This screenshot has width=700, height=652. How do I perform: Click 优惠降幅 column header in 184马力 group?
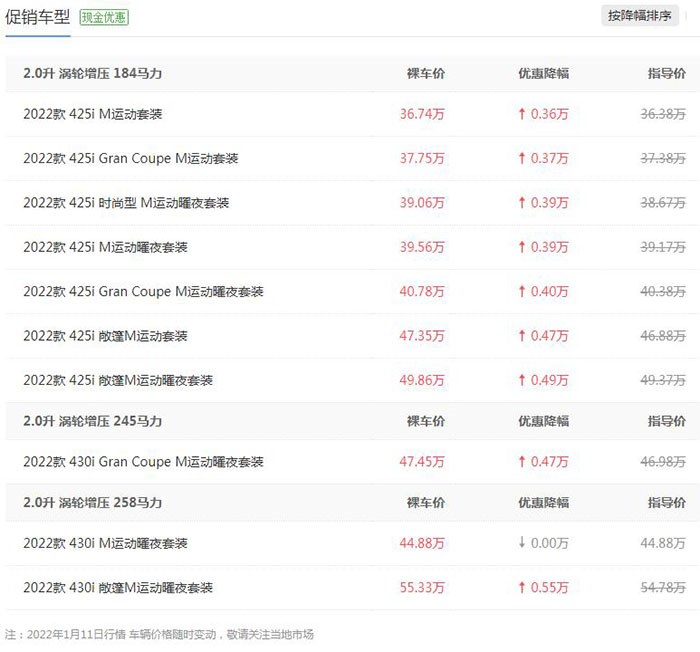pos(543,73)
